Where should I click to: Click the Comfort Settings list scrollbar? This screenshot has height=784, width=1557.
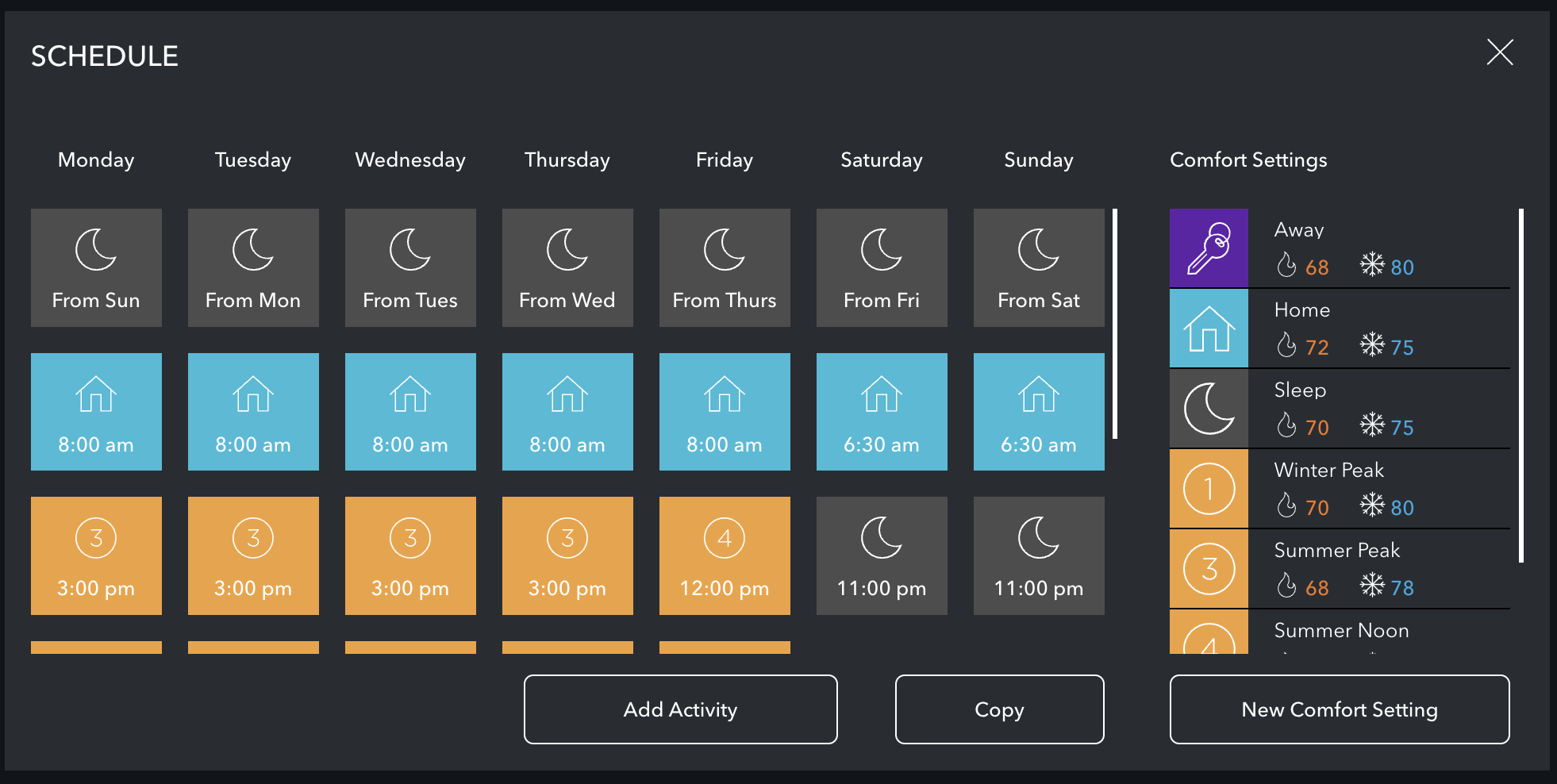click(x=1520, y=386)
